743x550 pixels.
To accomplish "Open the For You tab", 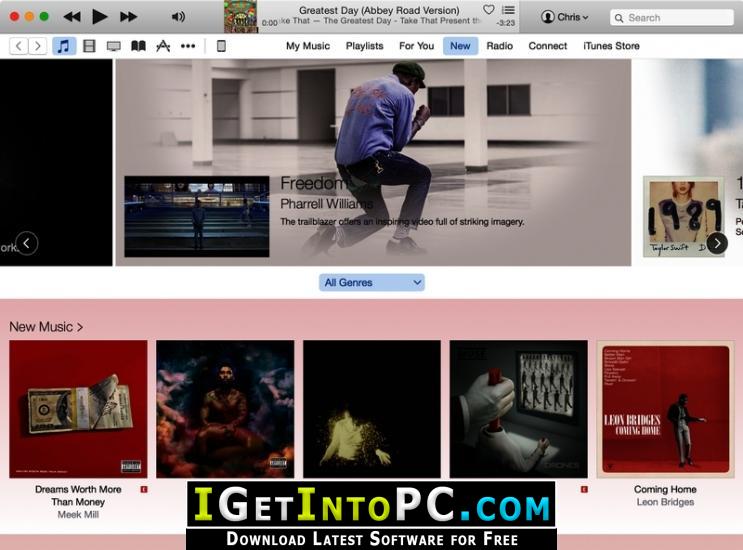I will click(417, 46).
